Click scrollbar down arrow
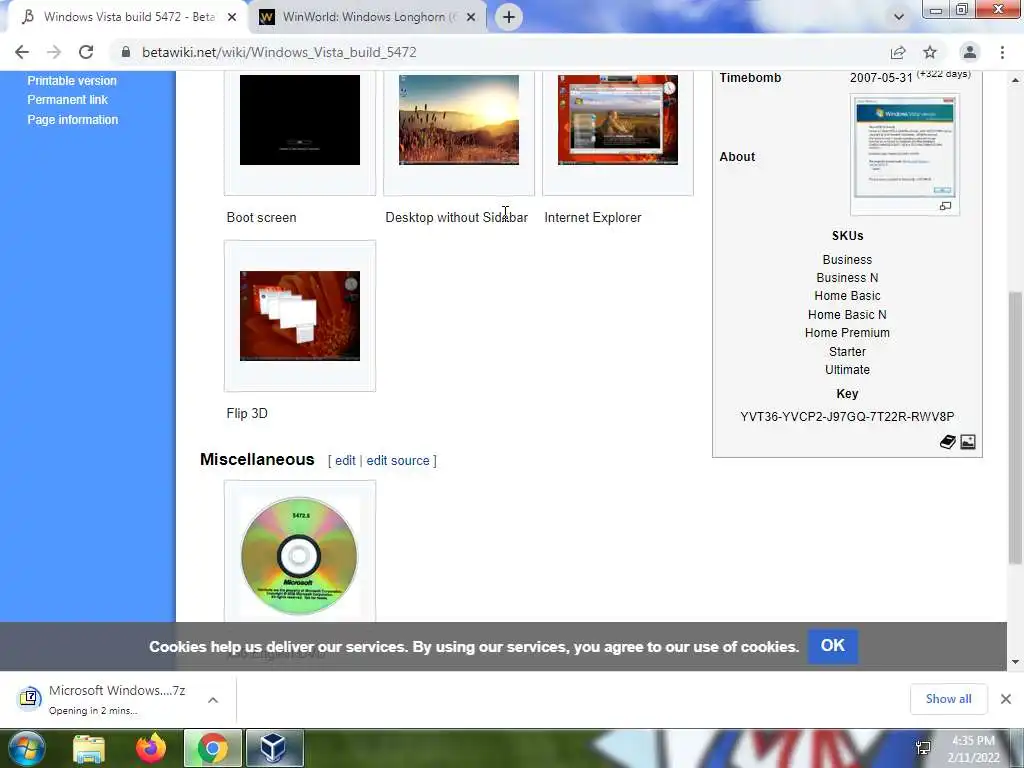 pos(1015,662)
